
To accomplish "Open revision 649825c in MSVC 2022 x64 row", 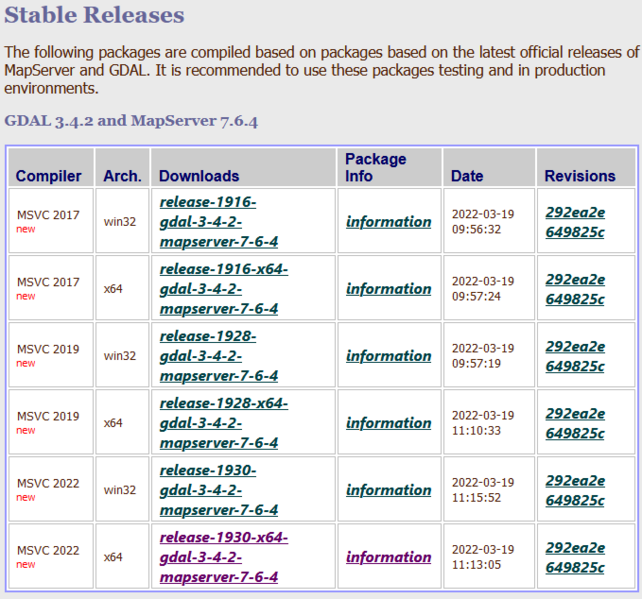I will [575, 568].
